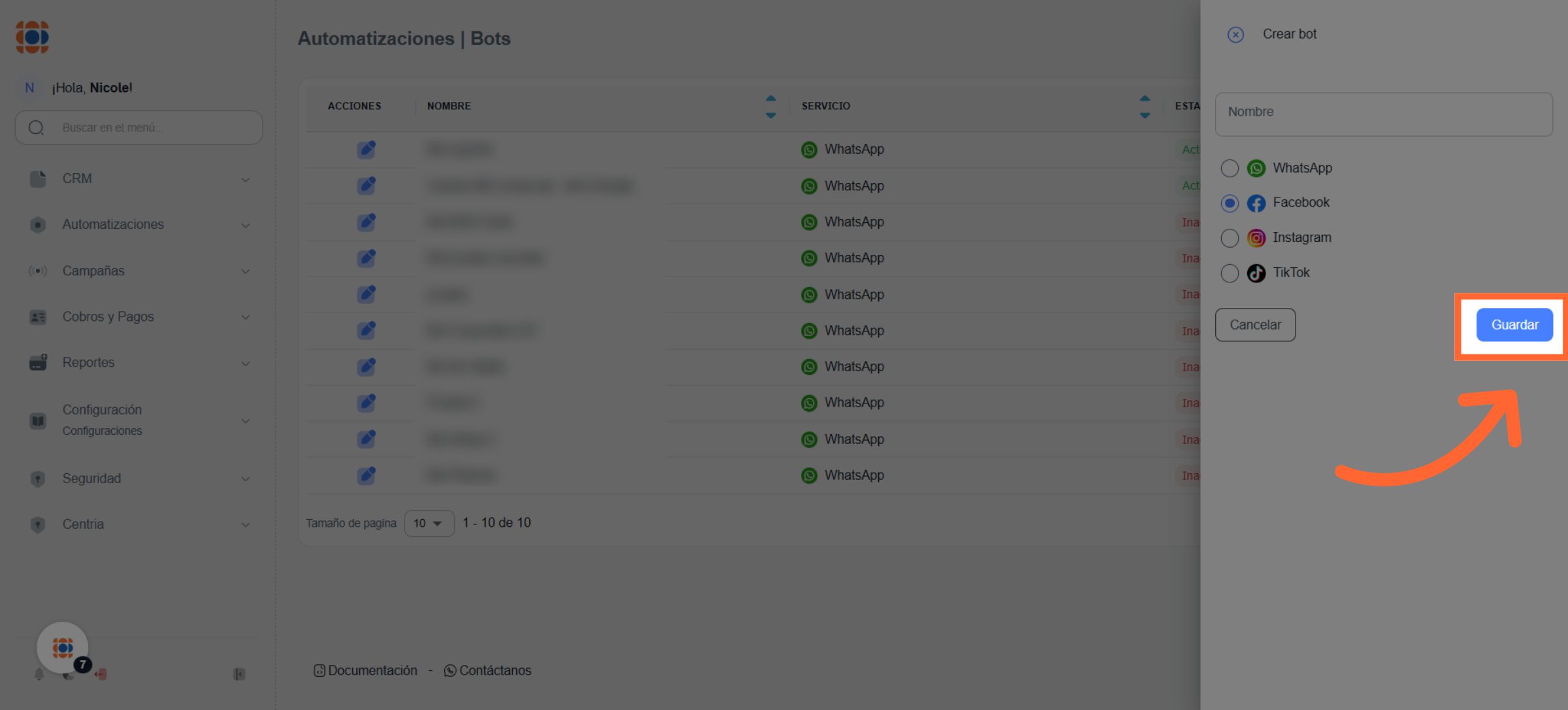Close the Crear bot panel icon
1568x710 pixels.
(x=1235, y=35)
